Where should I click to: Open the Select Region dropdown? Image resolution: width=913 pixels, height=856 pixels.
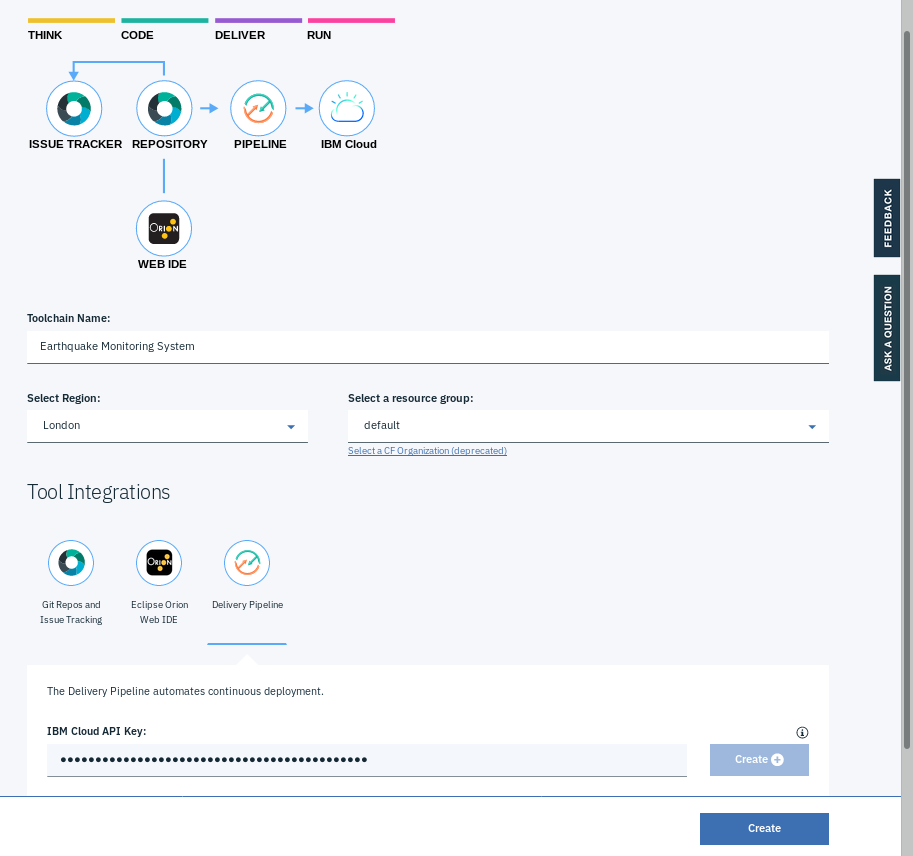coord(167,426)
